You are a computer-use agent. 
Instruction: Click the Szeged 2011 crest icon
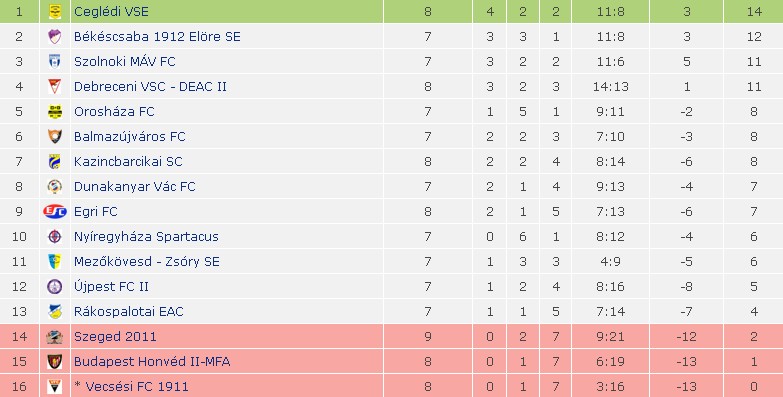(x=55, y=337)
